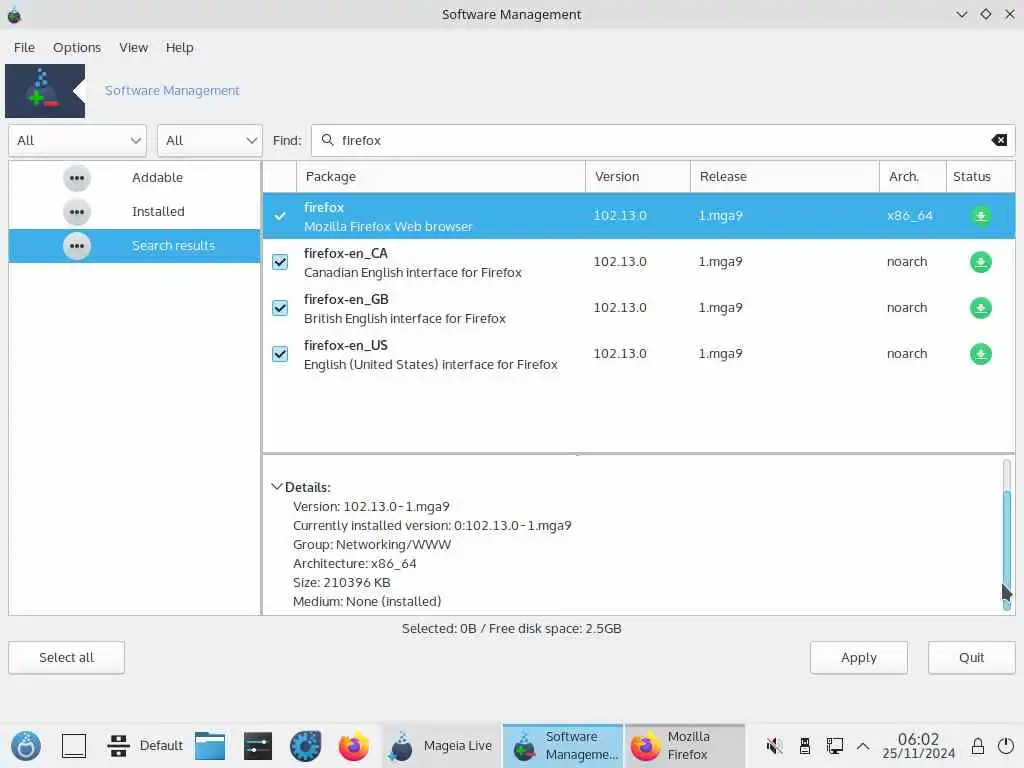The image size is (1024, 768).
Task: Click the Software Management logo banner icon
Action: click(x=45, y=91)
